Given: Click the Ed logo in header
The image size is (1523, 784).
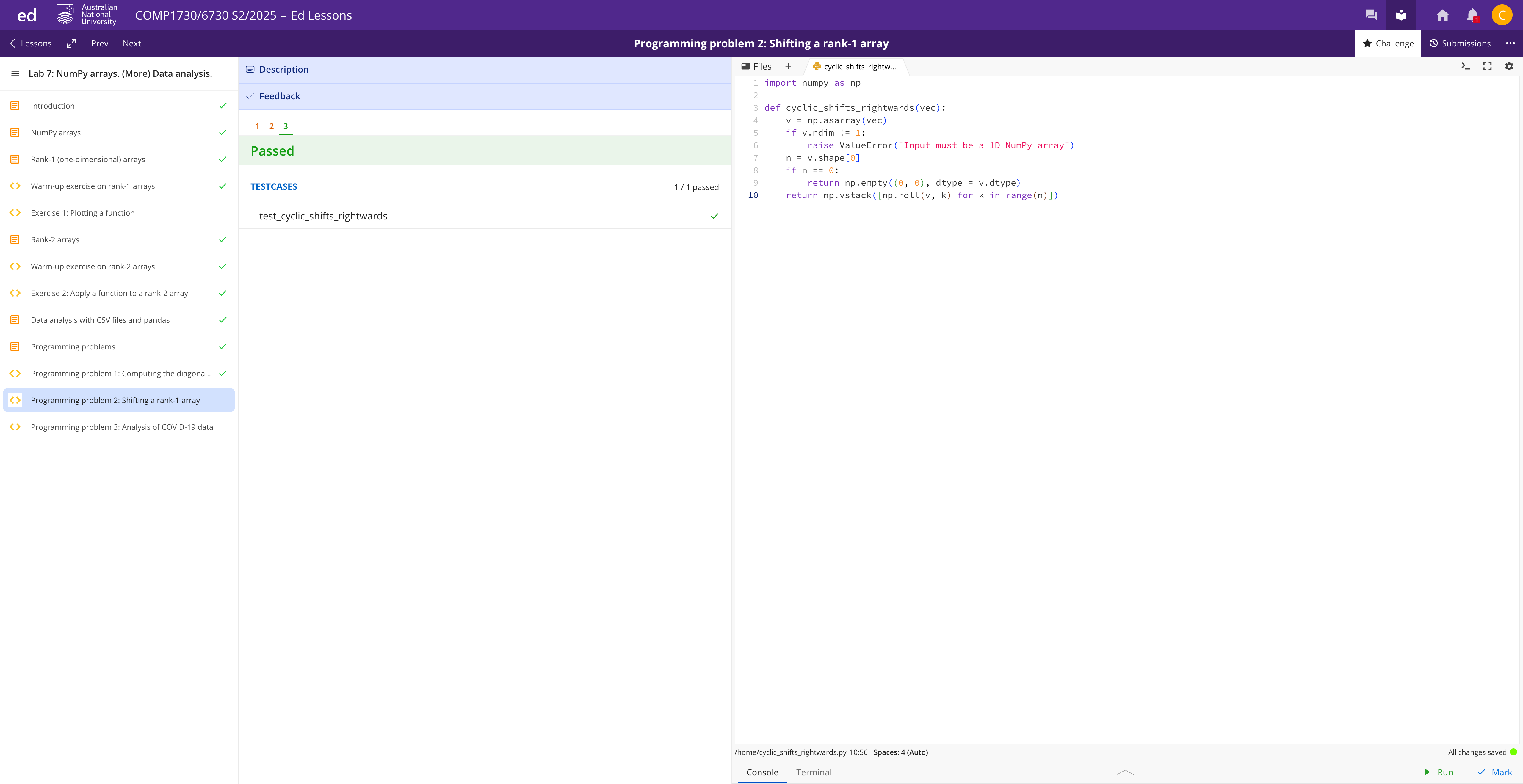Looking at the screenshot, I should tap(26, 15).
